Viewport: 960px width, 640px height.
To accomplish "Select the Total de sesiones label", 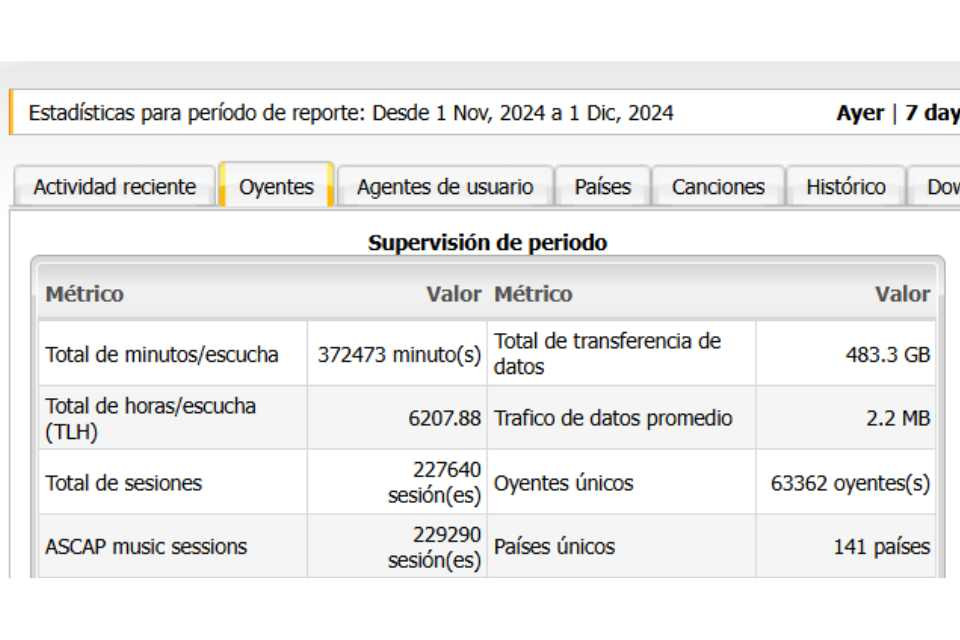I will click(x=123, y=483).
